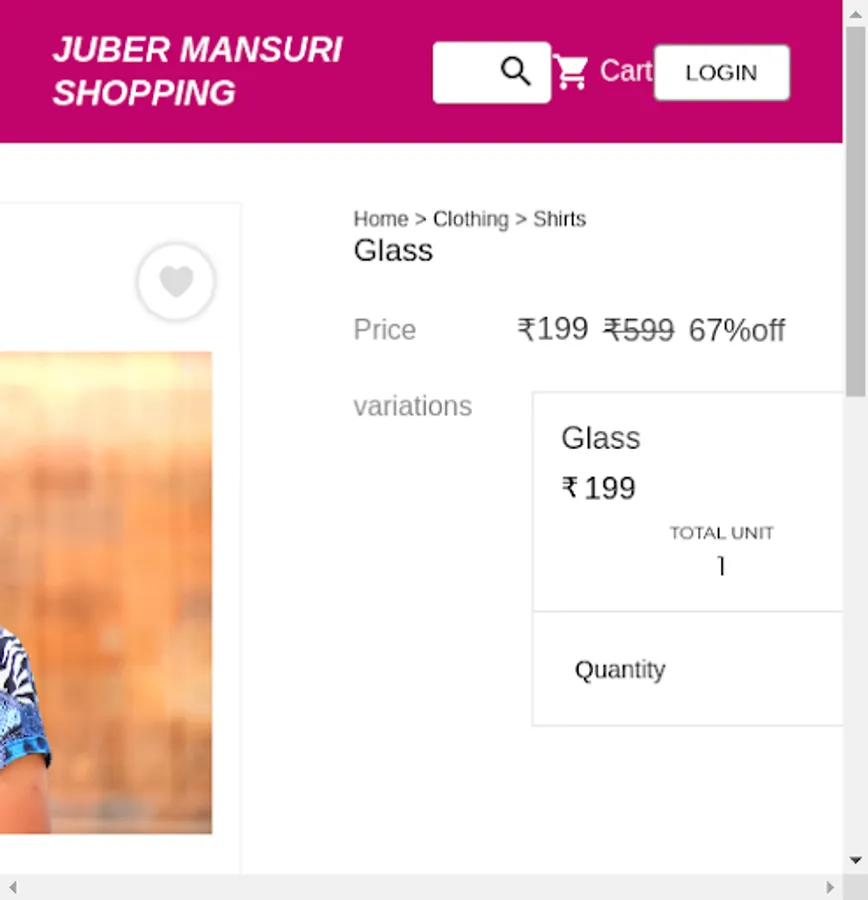Select the Glass variation card
The width and height of the screenshot is (868, 900).
point(688,502)
